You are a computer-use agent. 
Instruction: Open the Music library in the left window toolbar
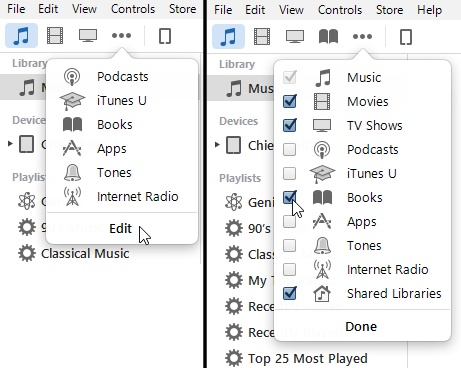coord(21,36)
